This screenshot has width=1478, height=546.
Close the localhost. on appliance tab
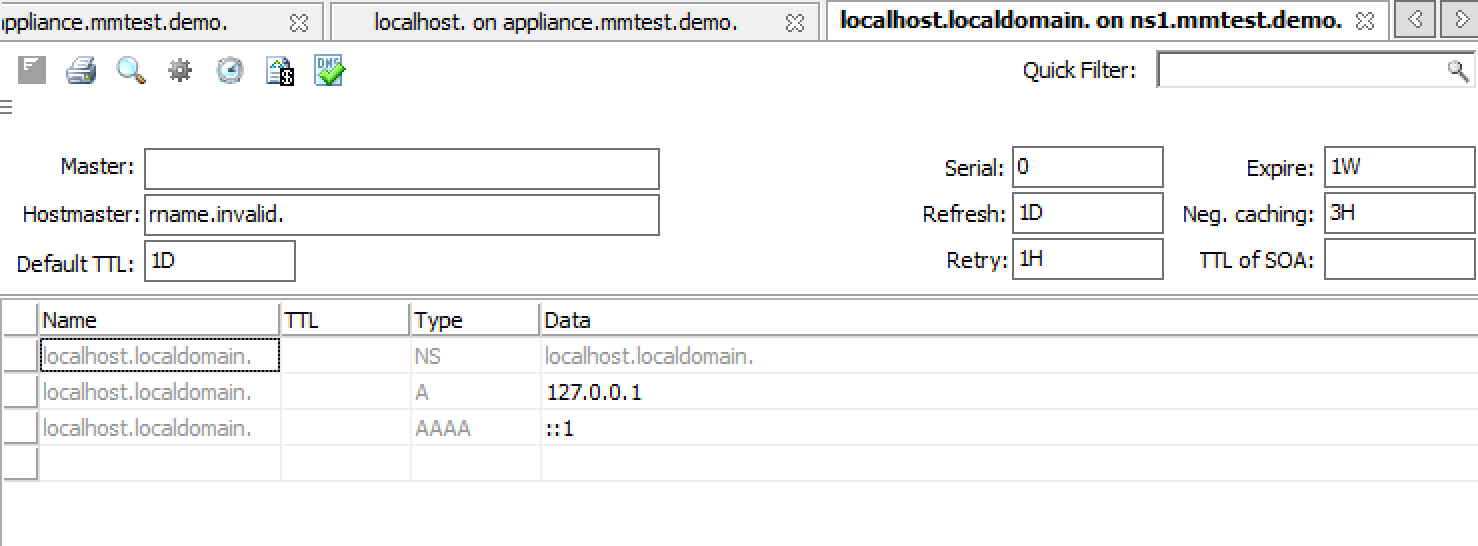(x=795, y=22)
